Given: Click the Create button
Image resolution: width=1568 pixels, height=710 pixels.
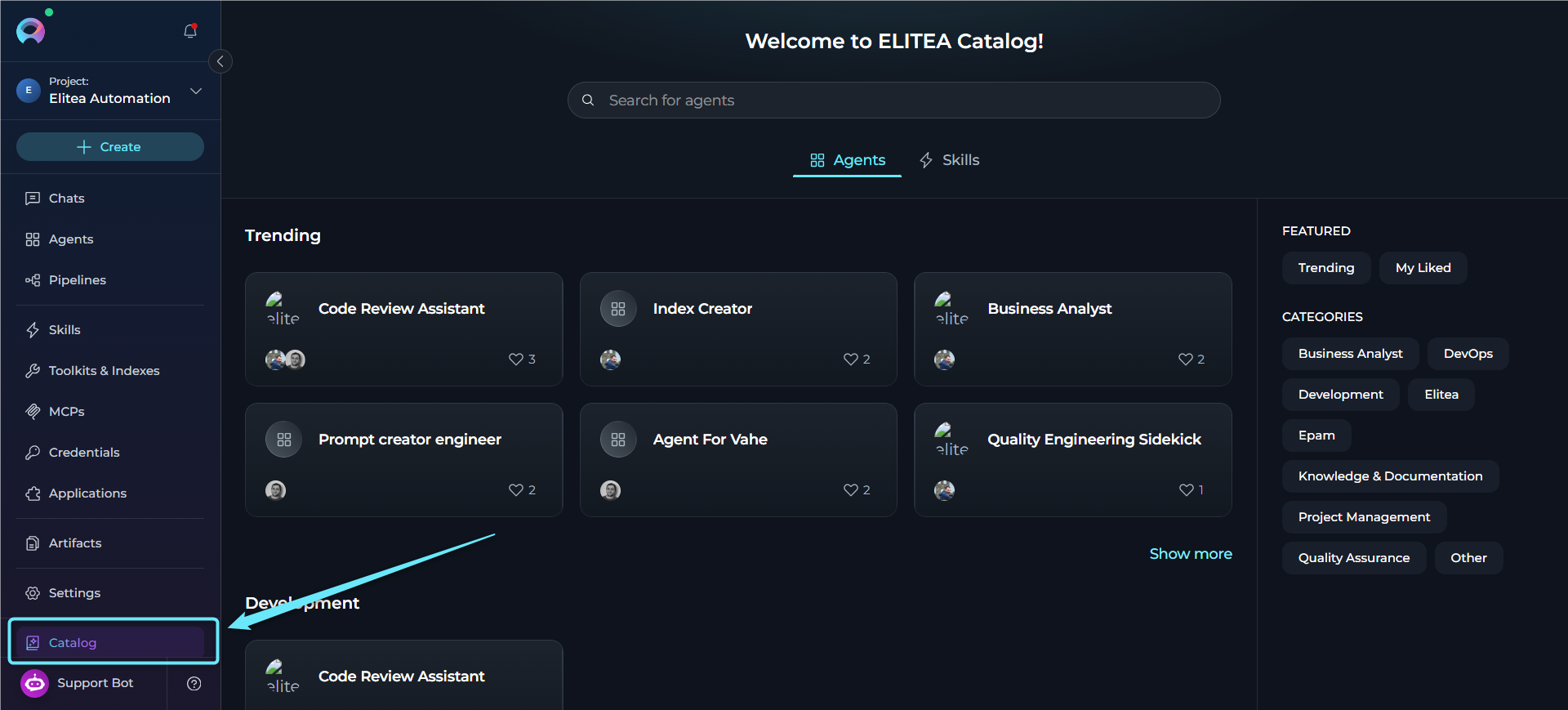Looking at the screenshot, I should point(110,147).
